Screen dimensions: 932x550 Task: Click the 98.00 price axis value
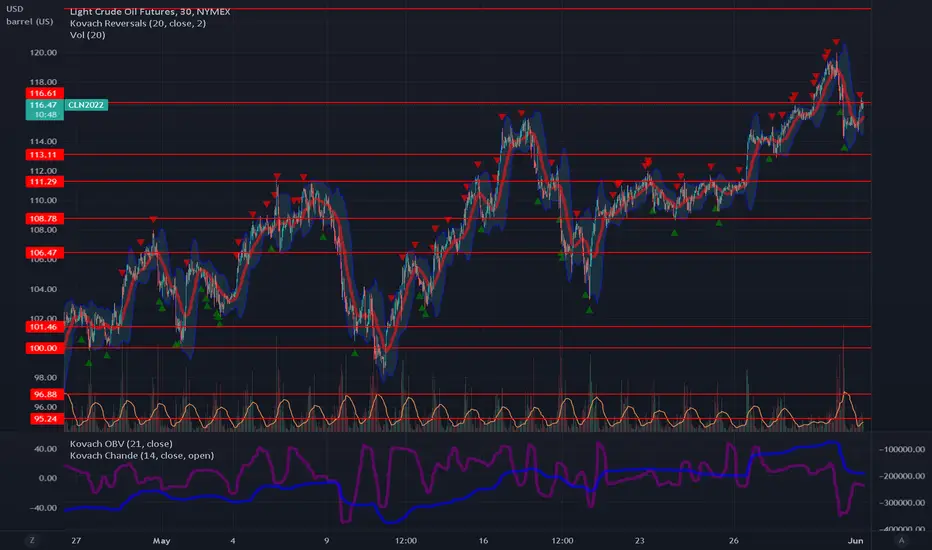coord(46,378)
